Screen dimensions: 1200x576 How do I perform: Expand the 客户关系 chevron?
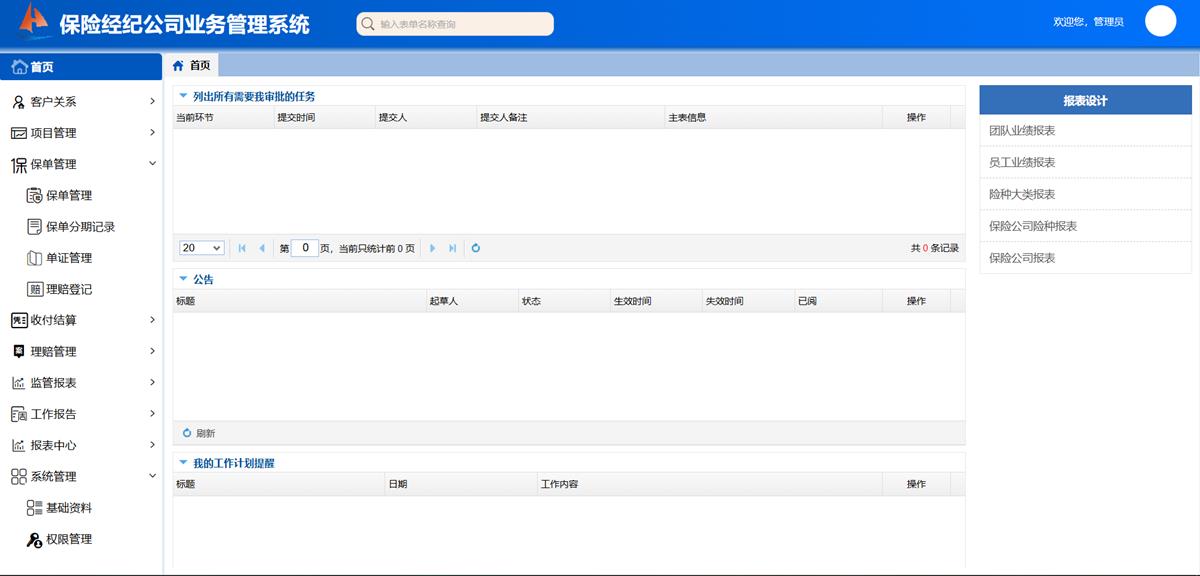(x=152, y=102)
